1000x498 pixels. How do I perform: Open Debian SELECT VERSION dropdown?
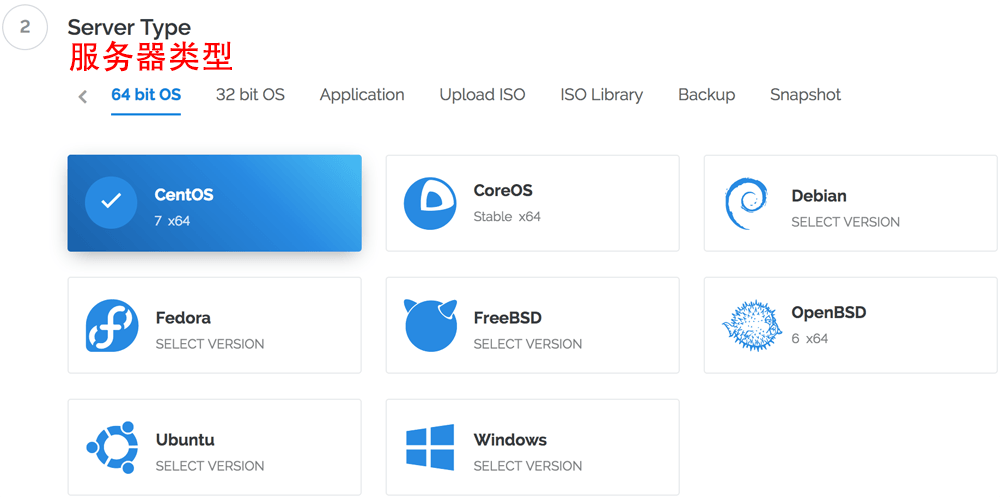pos(845,222)
